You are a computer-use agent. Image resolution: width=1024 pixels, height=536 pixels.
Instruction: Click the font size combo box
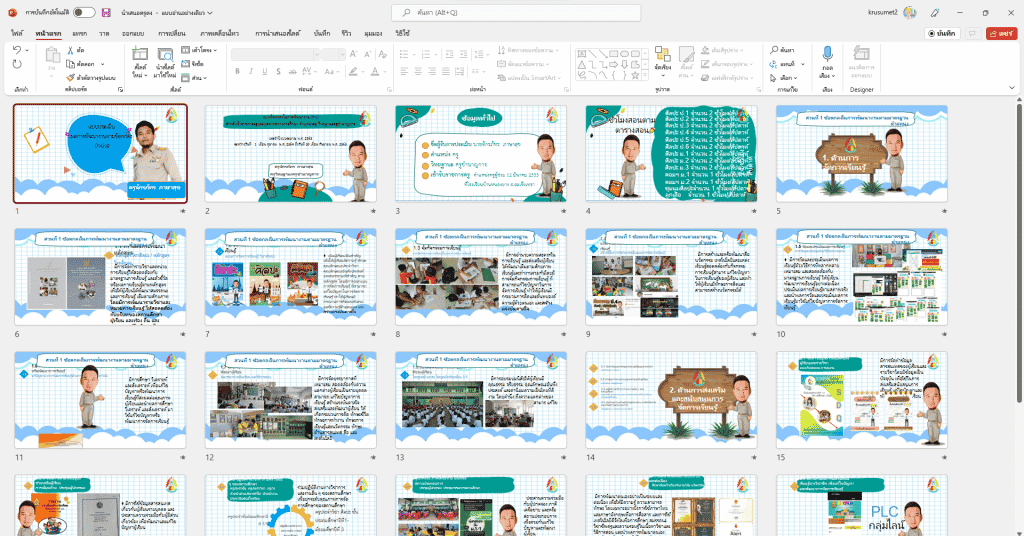[333, 54]
